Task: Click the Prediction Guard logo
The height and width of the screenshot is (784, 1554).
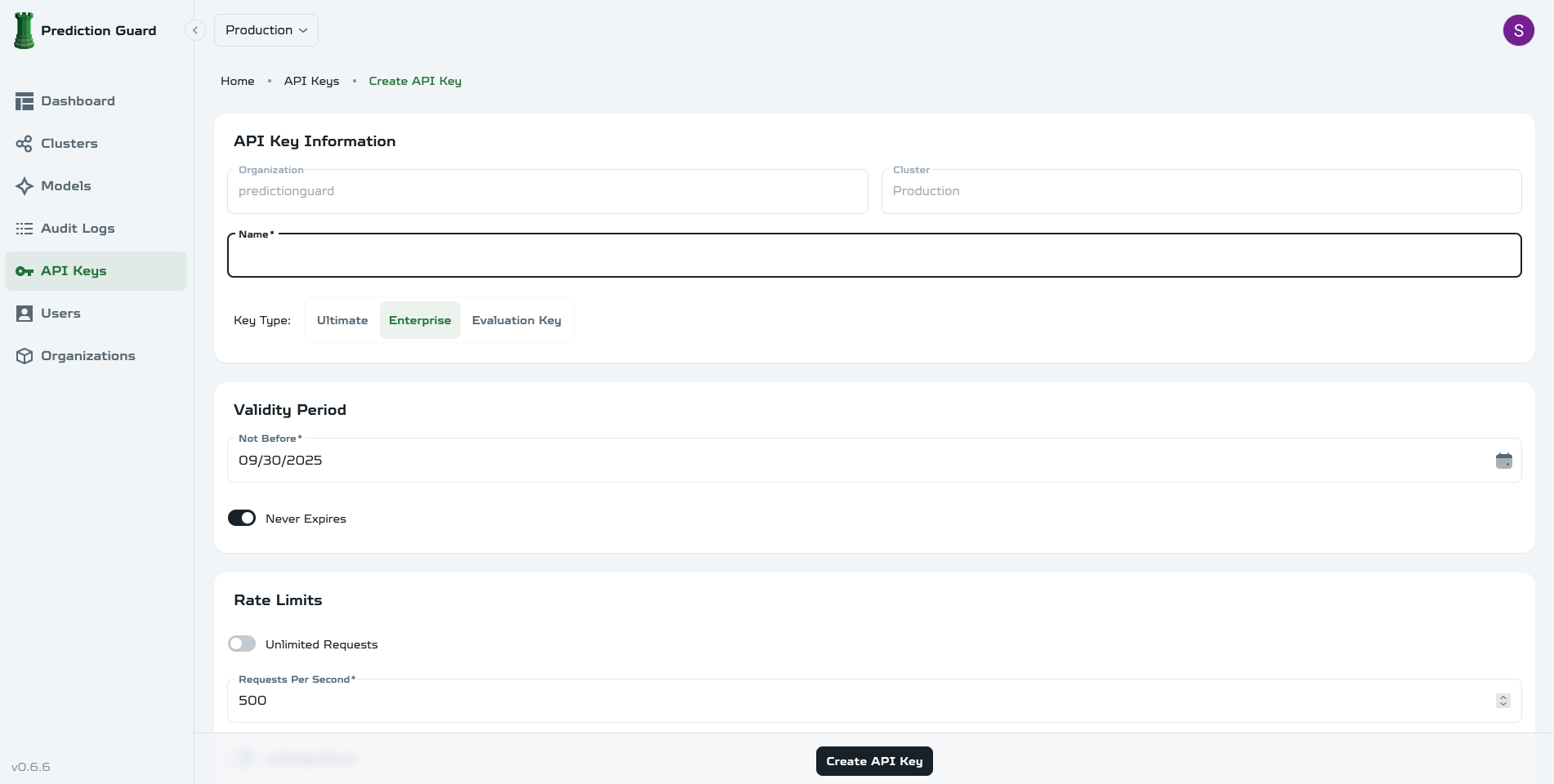Action: (x=84, y=30)
